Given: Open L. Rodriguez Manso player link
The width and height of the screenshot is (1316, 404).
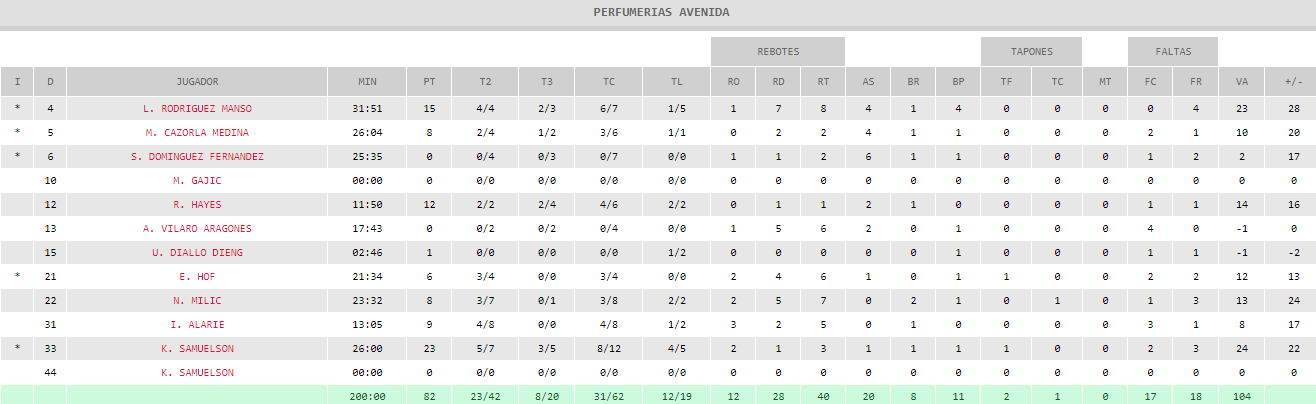Looking at the screenshot, I should pos(197,108).
